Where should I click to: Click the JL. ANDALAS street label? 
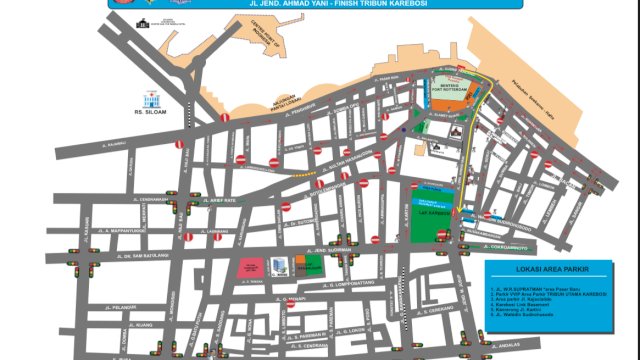506,346
